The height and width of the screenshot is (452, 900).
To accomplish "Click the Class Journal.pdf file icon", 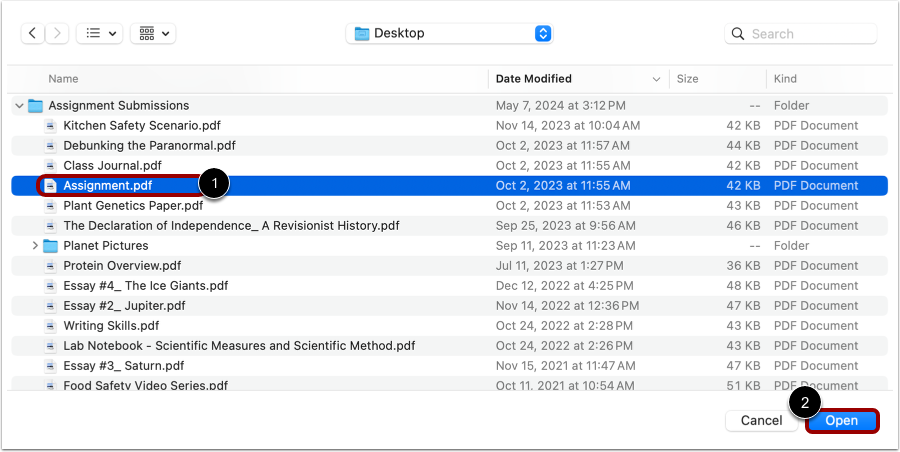I will tap(51, 165).
